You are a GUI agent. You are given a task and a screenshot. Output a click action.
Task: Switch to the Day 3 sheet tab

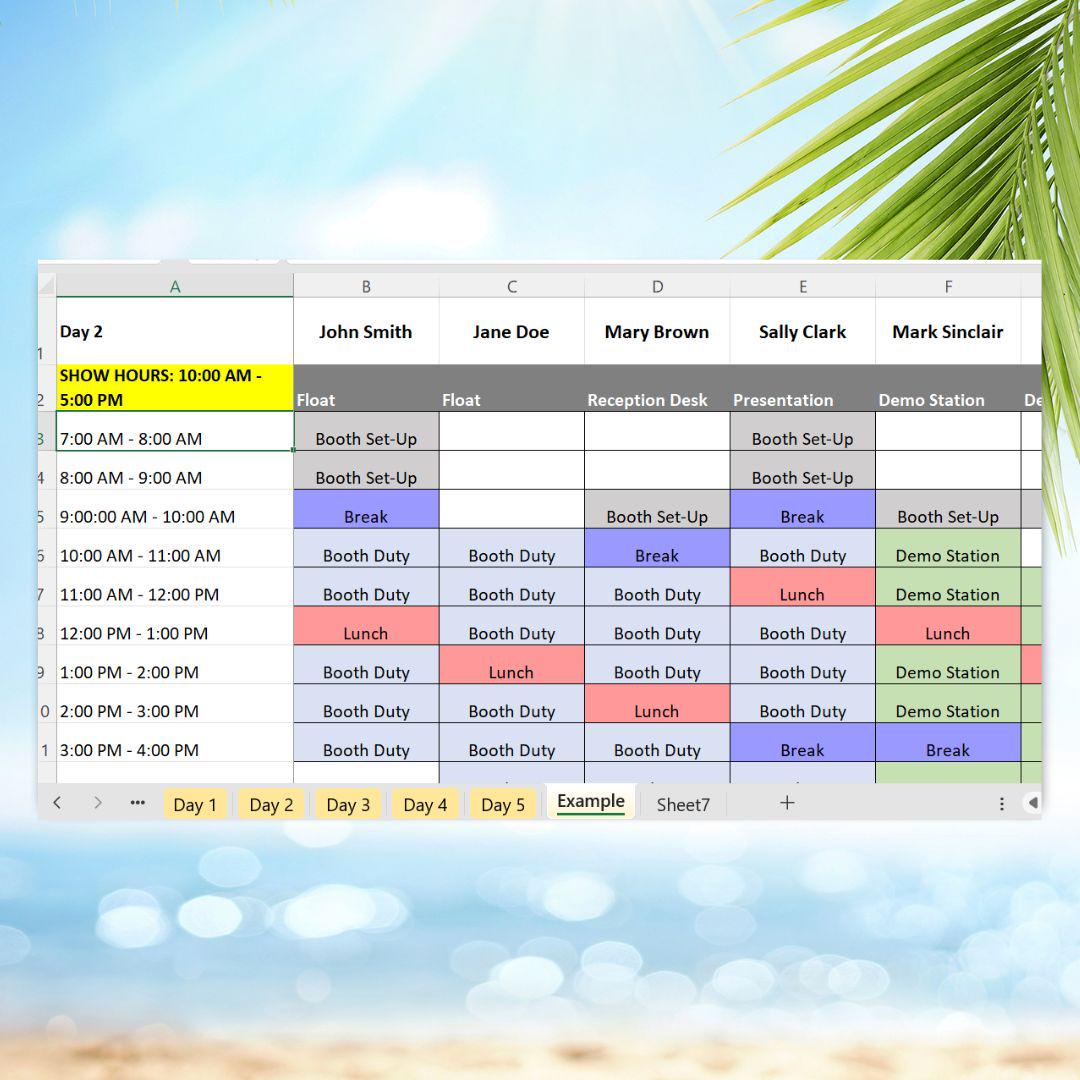348,803
